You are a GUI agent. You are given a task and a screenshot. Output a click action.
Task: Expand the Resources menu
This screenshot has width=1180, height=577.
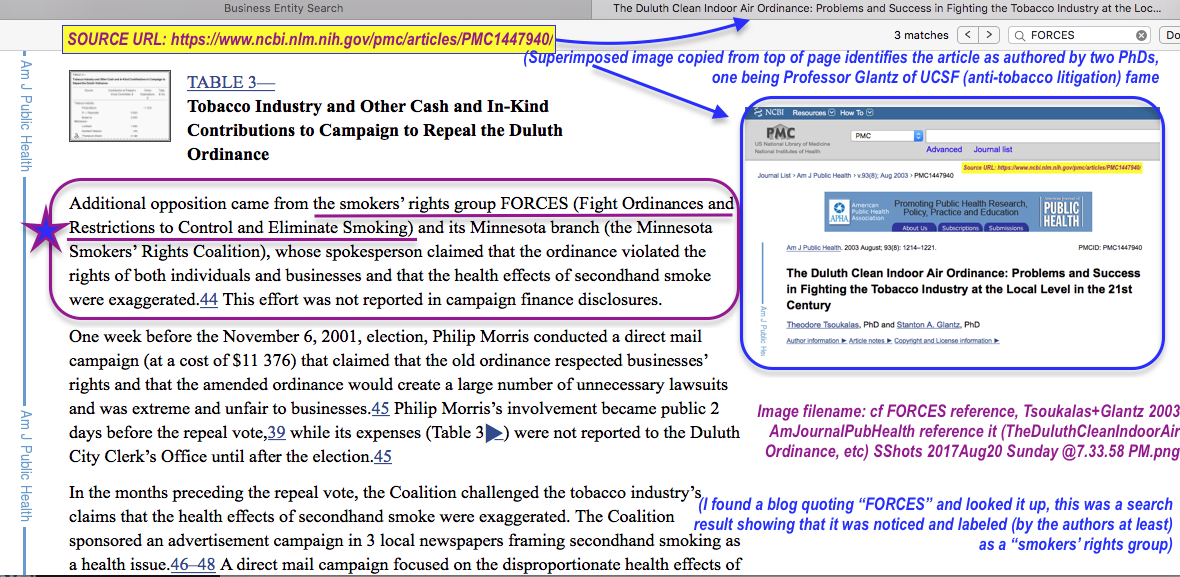pos(814,113)
